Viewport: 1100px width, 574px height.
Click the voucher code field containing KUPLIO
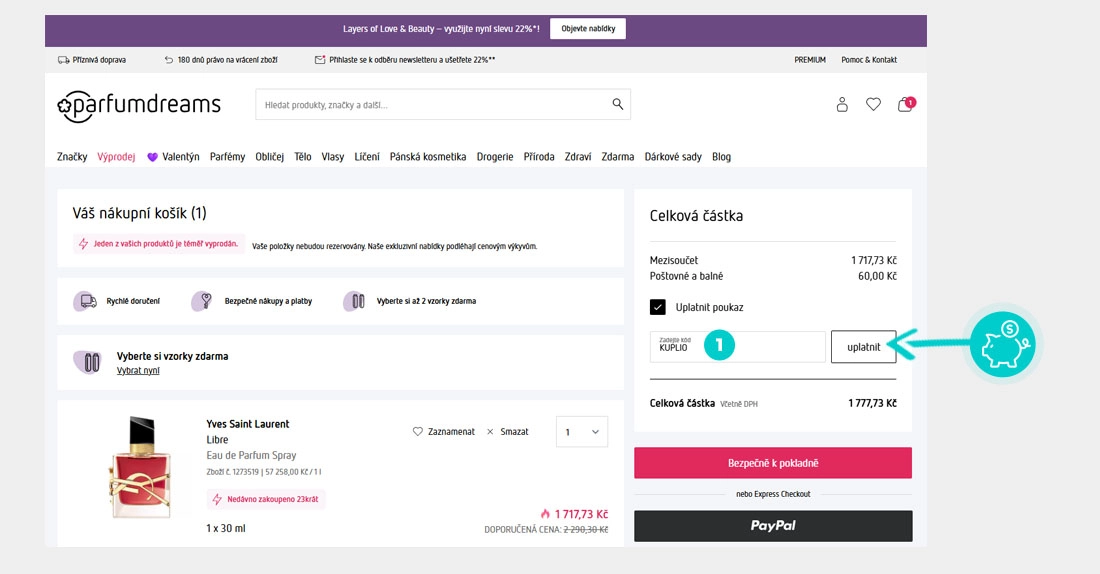pyautogui.click(x=737, y=347)
